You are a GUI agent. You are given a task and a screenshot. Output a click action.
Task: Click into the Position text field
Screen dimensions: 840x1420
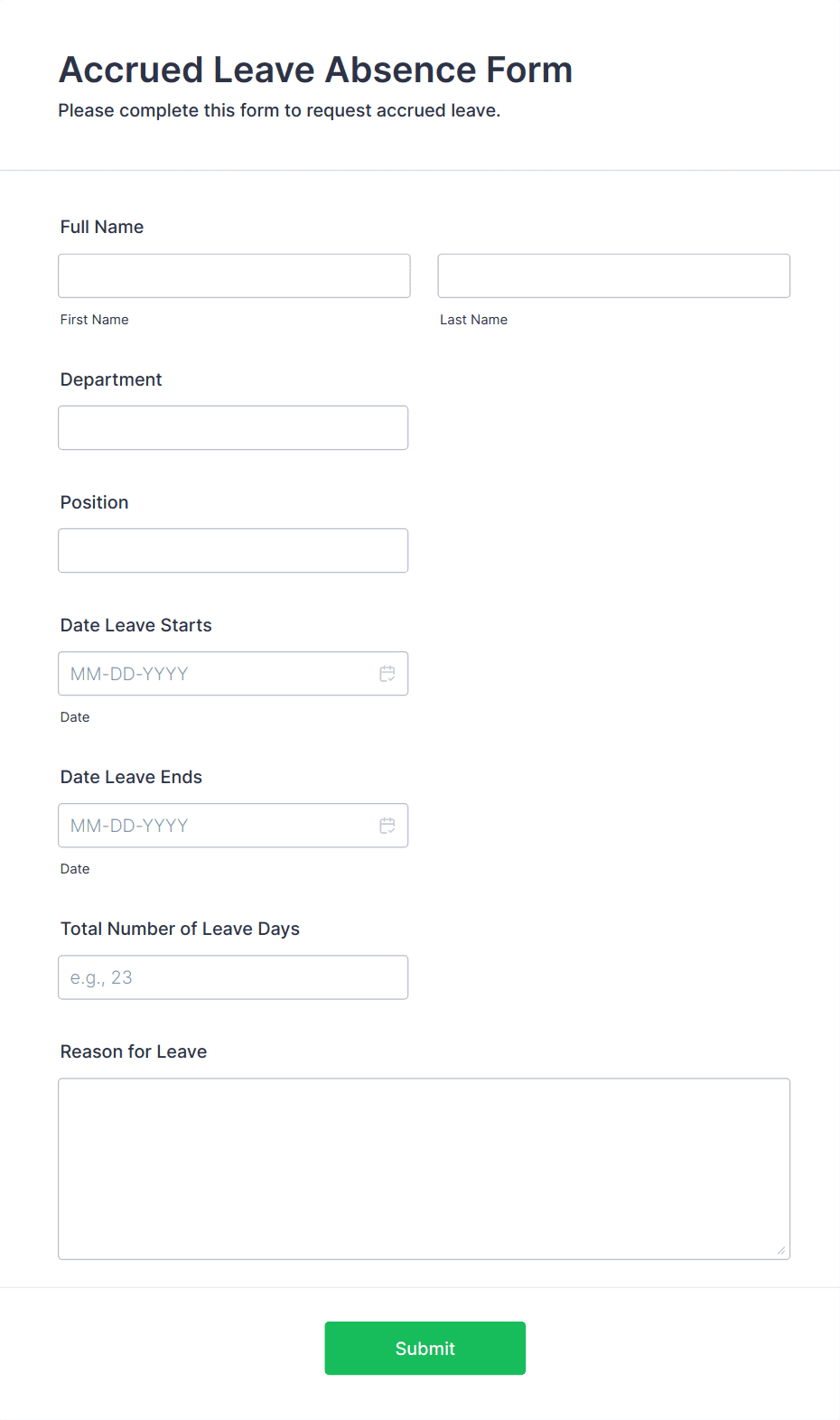pyautogui.click(x=233, y=550)
